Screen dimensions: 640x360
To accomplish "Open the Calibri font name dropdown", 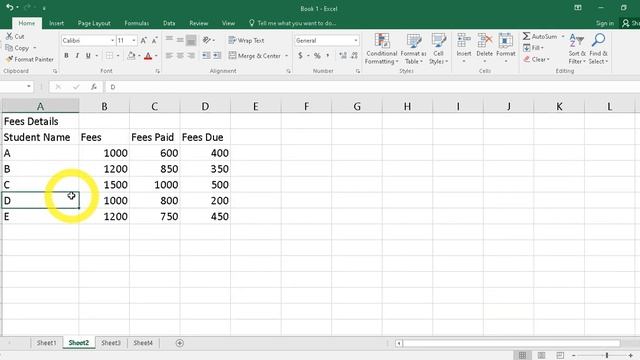I will tap(112, 40).
